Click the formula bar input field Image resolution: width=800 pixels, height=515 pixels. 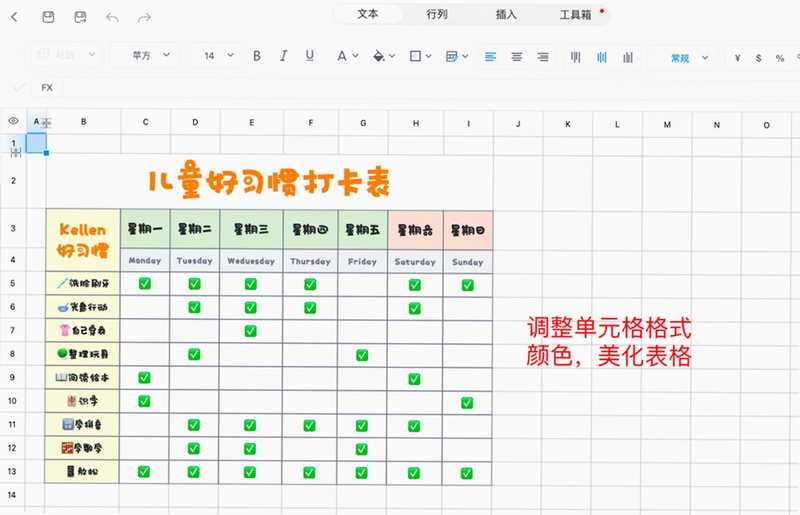point(429,88)
